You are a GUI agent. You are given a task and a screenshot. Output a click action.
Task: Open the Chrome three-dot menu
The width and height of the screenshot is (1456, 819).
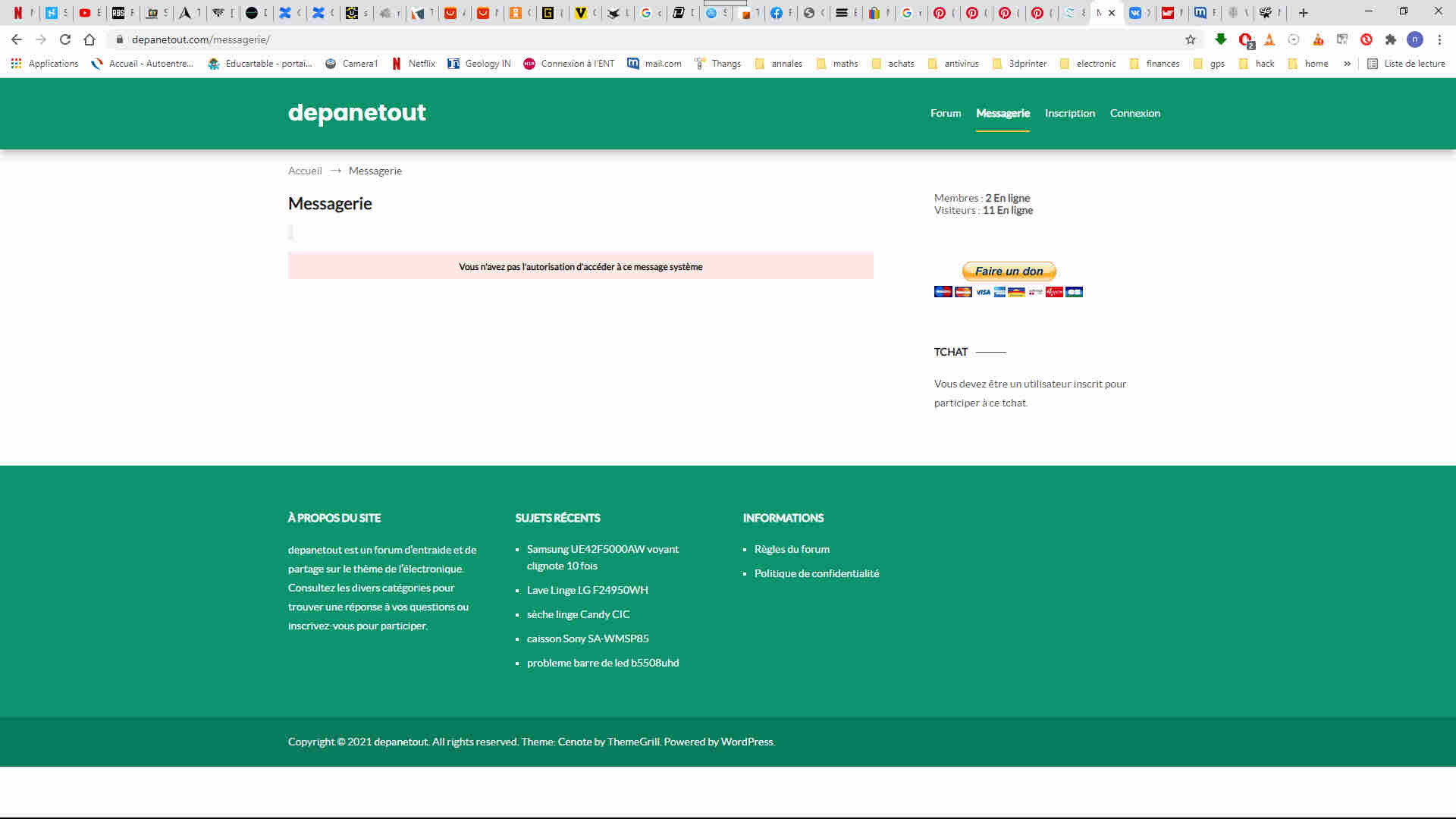coord(1439,39)
